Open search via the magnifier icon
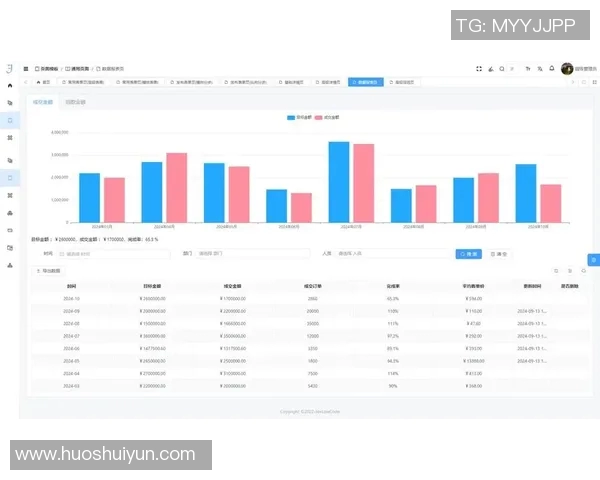The width and height of the screenshot is (600, 480). click(502, 69)
